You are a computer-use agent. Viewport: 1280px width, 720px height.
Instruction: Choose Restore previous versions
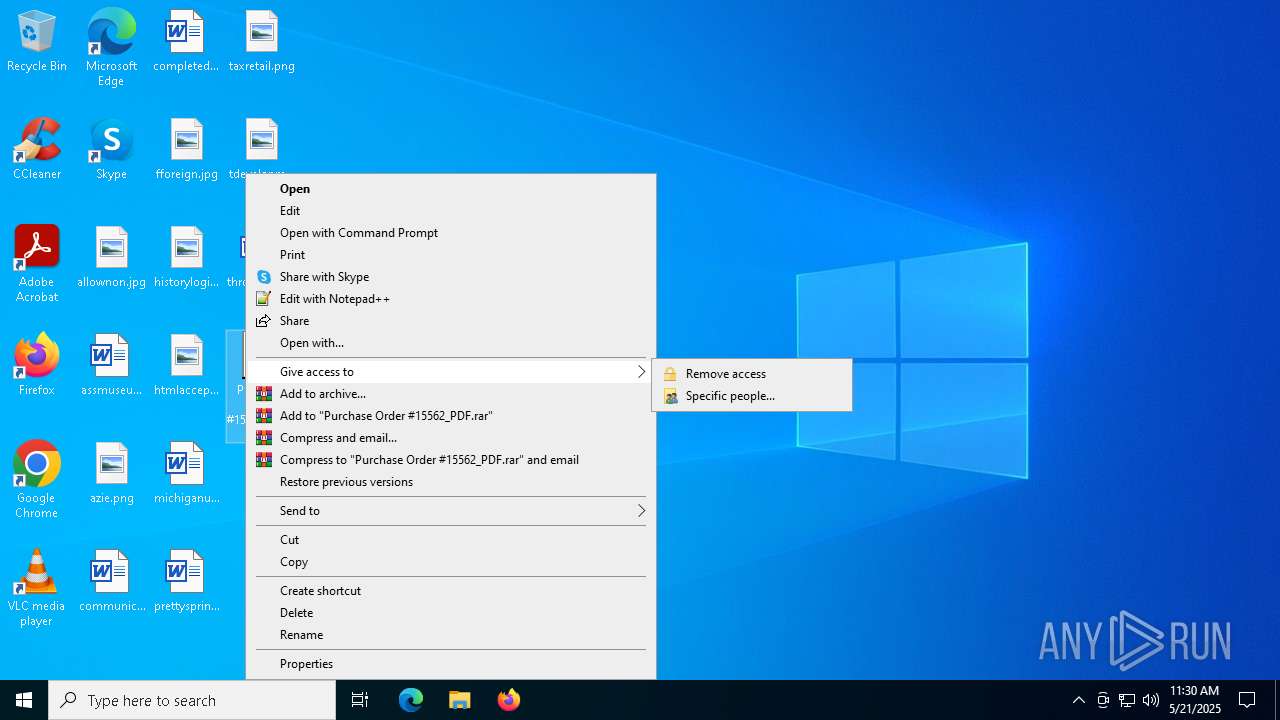point(451,482)
